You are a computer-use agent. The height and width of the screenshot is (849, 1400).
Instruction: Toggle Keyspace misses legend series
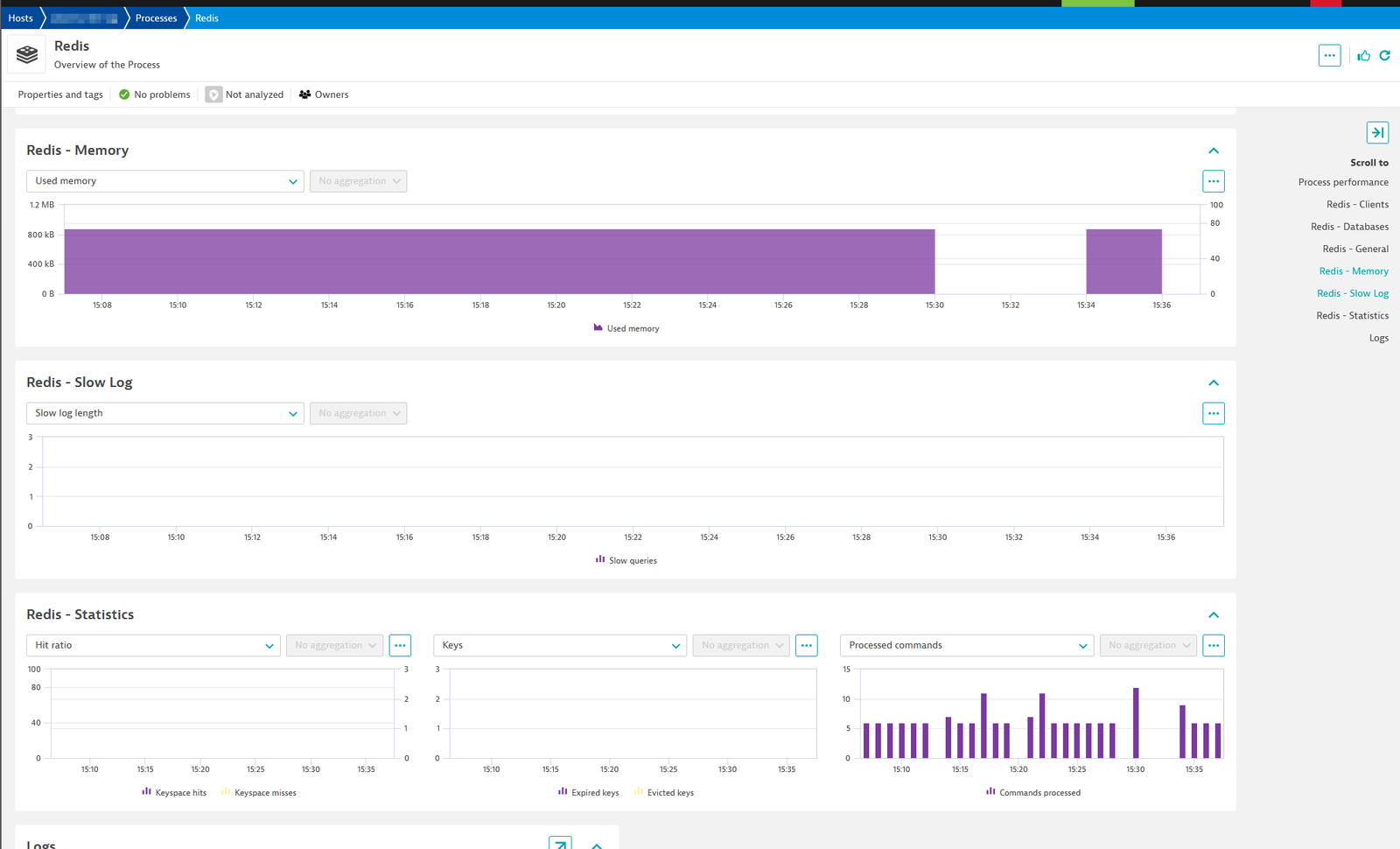259,792
